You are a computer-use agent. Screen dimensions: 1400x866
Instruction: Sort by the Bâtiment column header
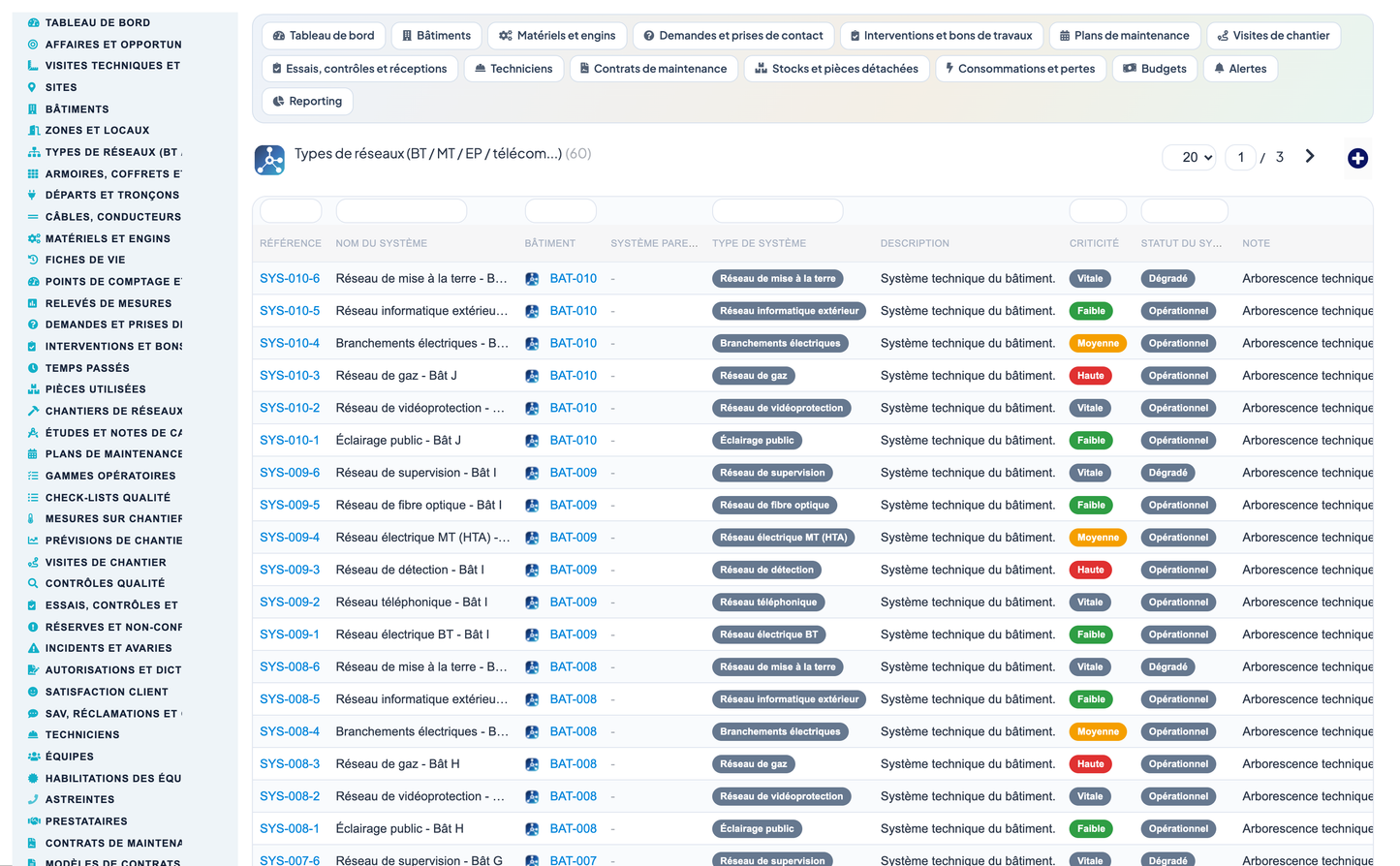(550, 243)
